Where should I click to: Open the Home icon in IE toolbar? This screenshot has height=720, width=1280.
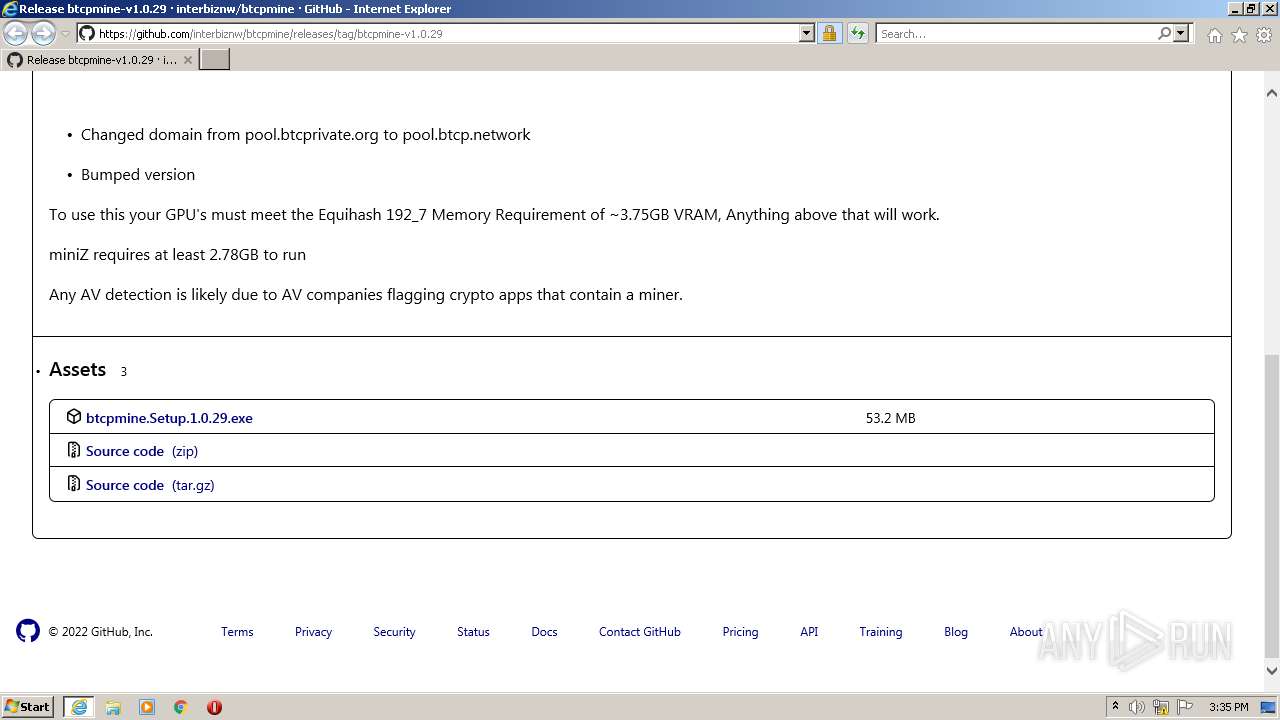coord(1214,35)
